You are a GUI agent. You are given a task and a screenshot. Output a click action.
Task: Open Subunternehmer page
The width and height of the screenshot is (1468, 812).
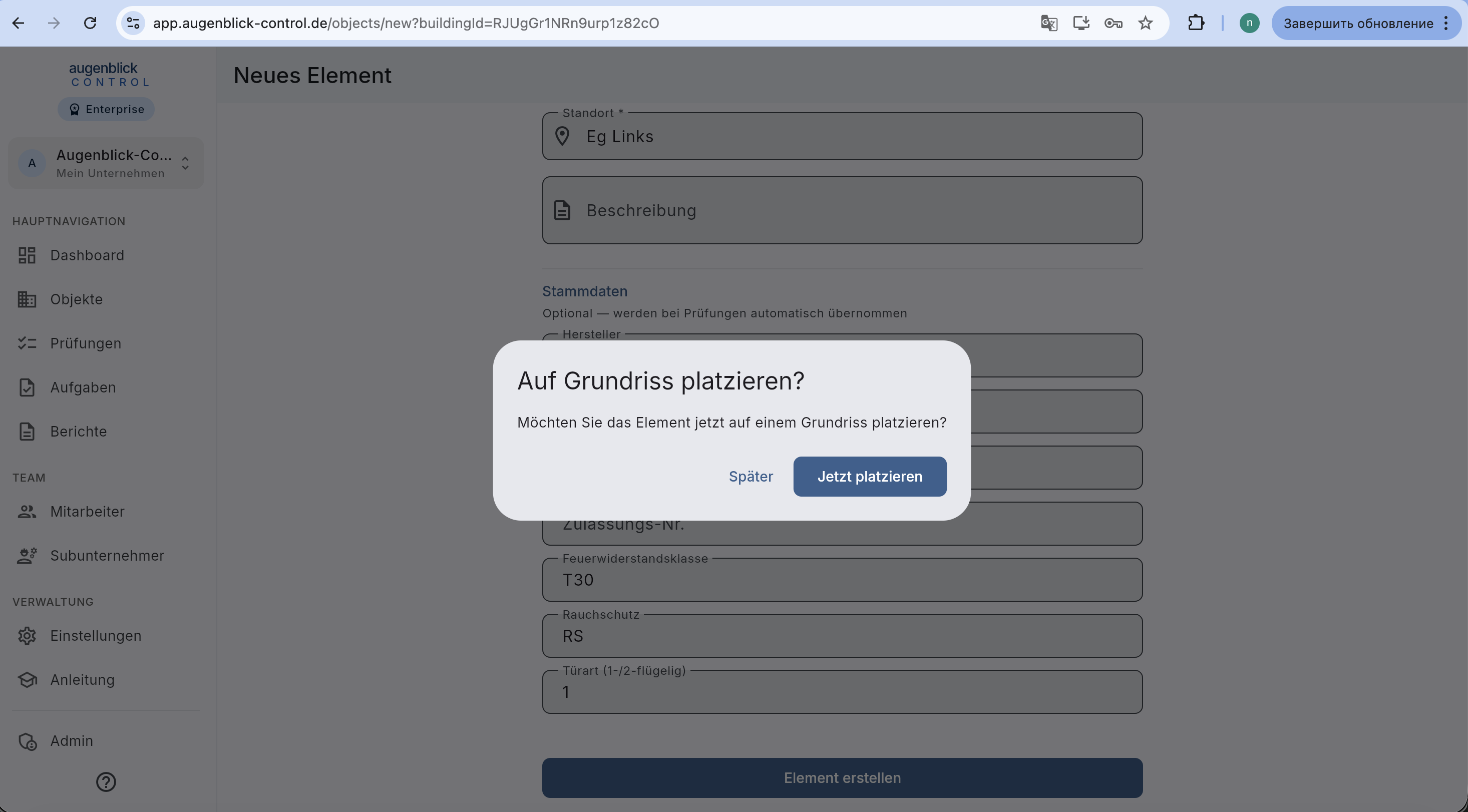click(x=106, y=556)
